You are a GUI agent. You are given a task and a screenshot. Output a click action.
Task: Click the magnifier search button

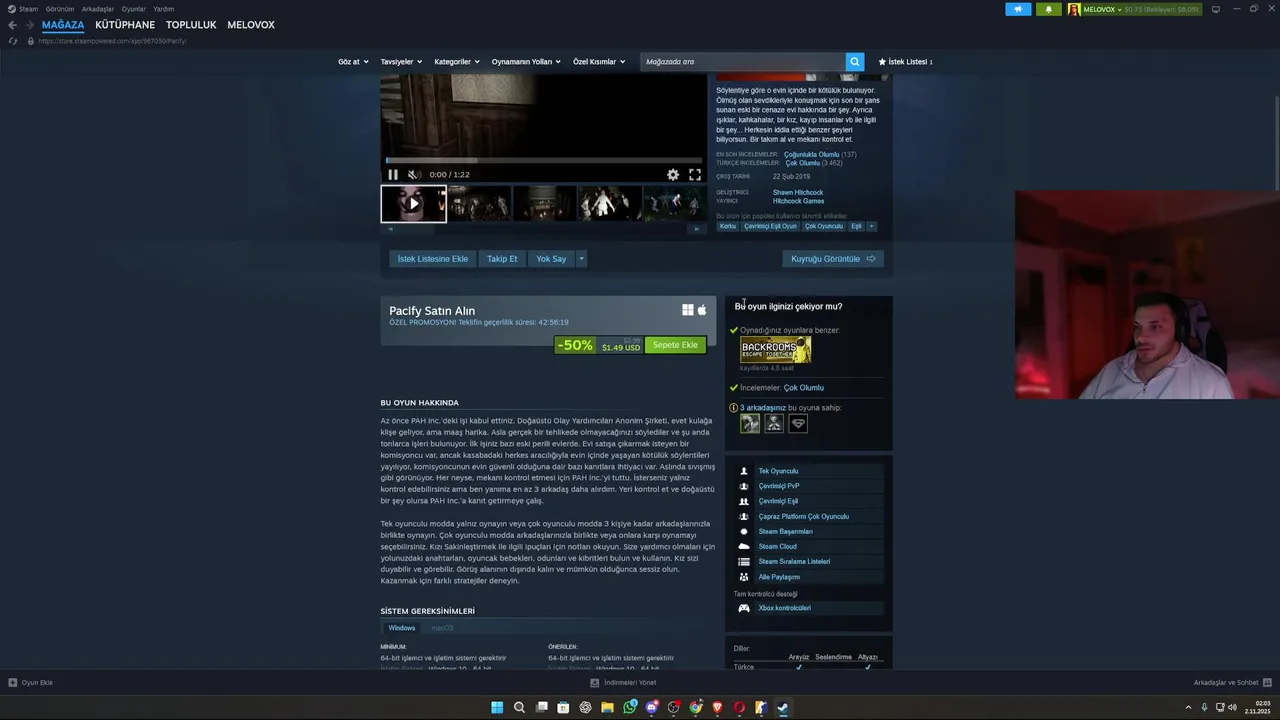click(854, 62)
